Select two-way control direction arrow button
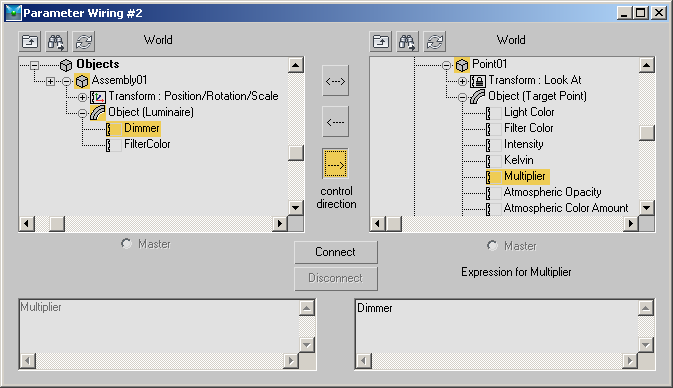Screen dimensions: 673x388 click(x=335, y=81)
